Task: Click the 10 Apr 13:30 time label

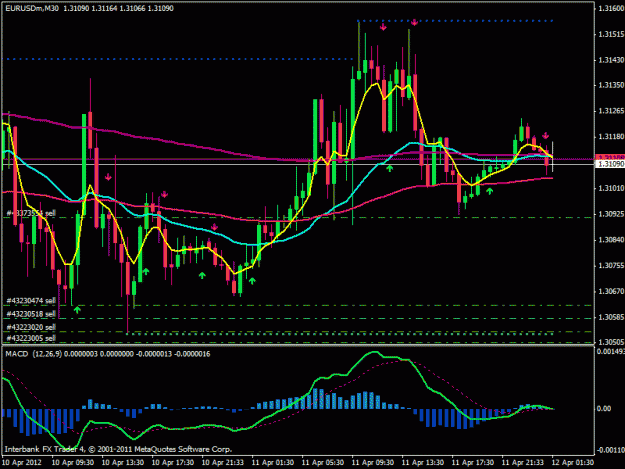Action: click(123, 462)
